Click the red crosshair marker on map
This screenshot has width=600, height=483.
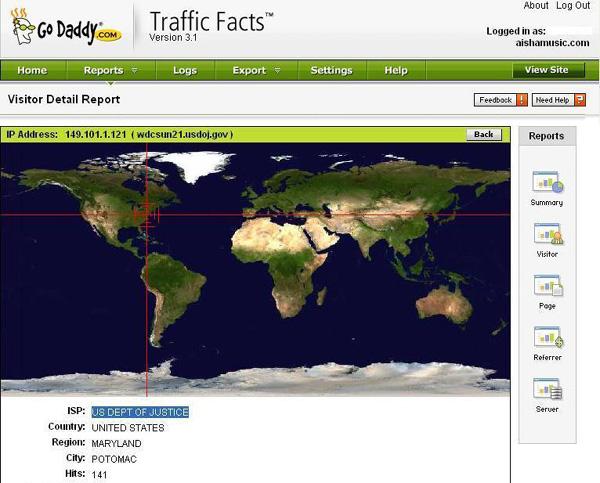[x=147, y=215]
